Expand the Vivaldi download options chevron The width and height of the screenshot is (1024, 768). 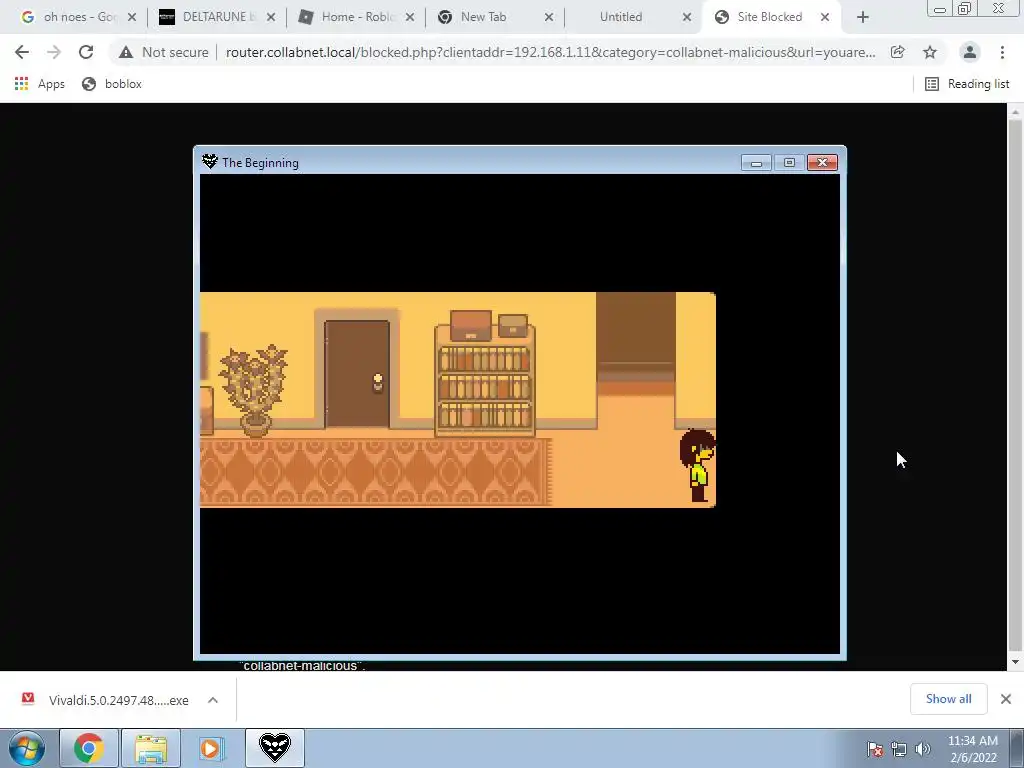[x=213, y=699]
